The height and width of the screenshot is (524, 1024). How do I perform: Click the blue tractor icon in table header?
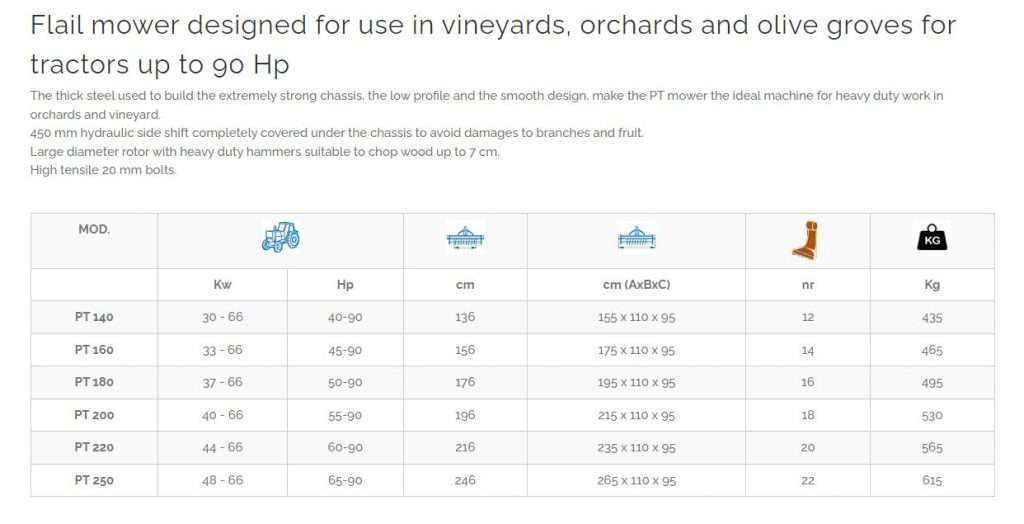pyautogui.click(x=280, y=237)
